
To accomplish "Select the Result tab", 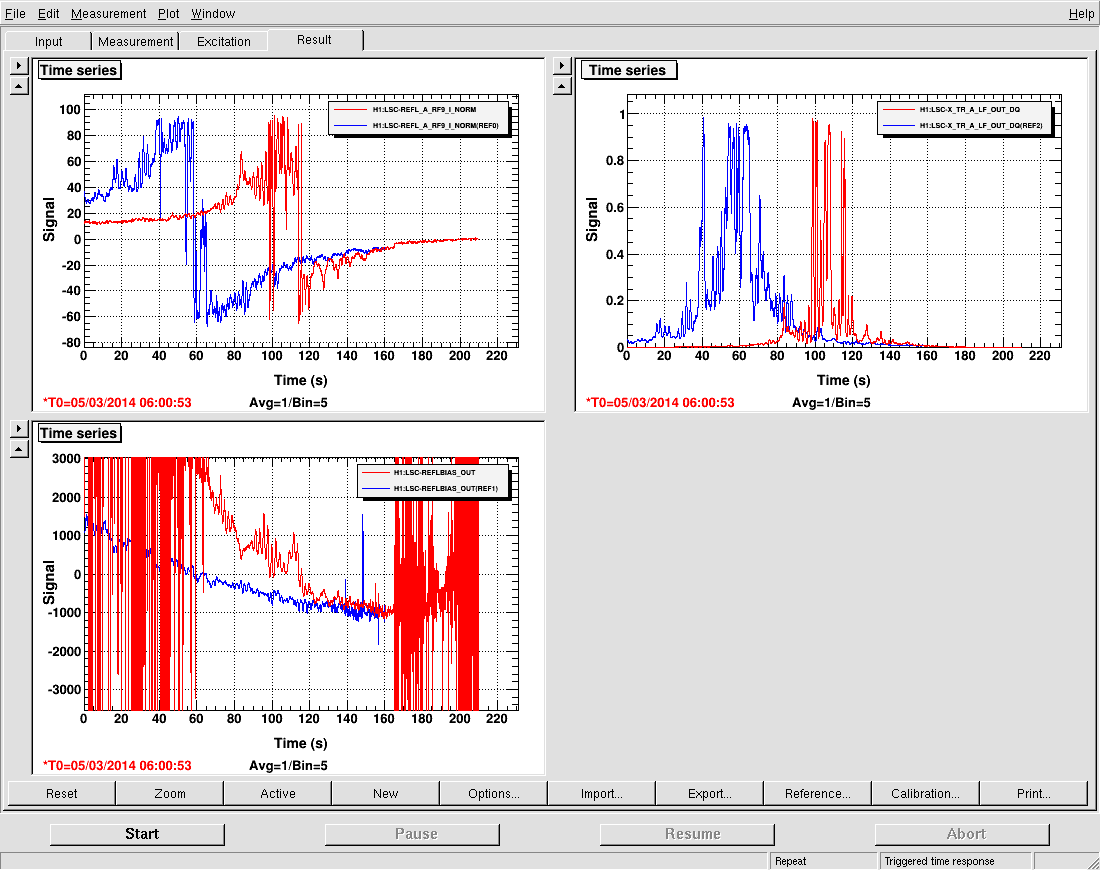I will click(x=314, y=40).
